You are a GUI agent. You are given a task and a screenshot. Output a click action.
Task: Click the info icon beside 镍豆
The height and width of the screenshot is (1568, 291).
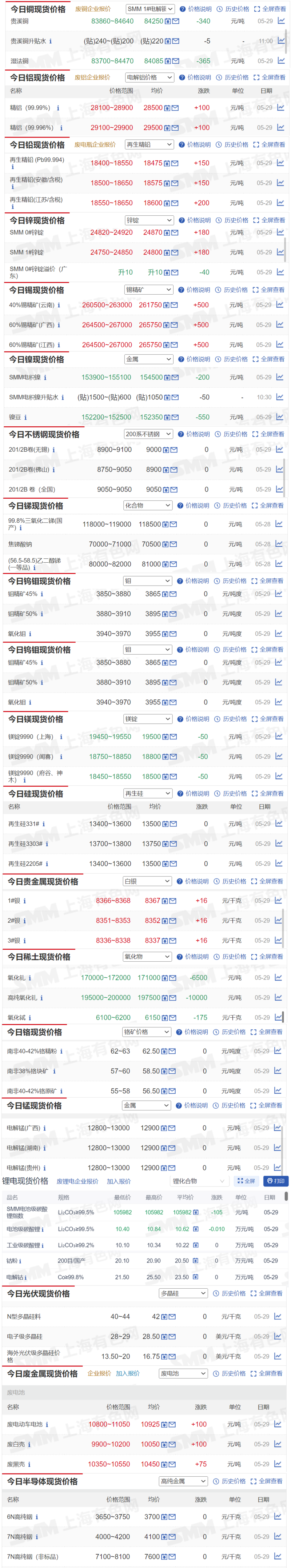tap(25, 417)
